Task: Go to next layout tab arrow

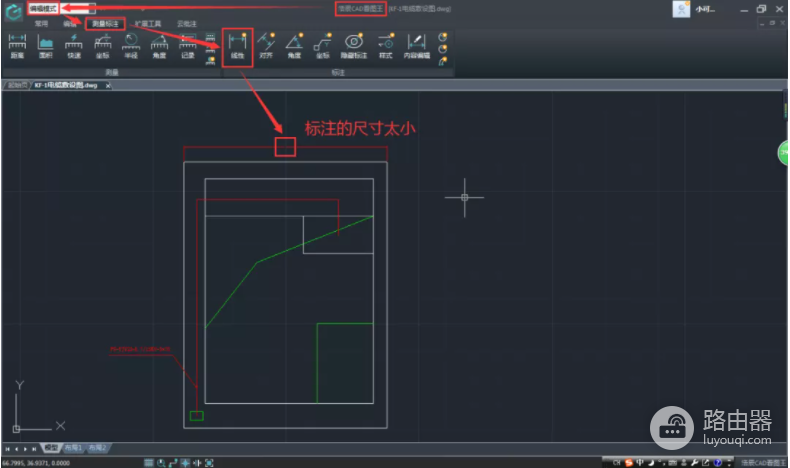Action: [25, 448]
